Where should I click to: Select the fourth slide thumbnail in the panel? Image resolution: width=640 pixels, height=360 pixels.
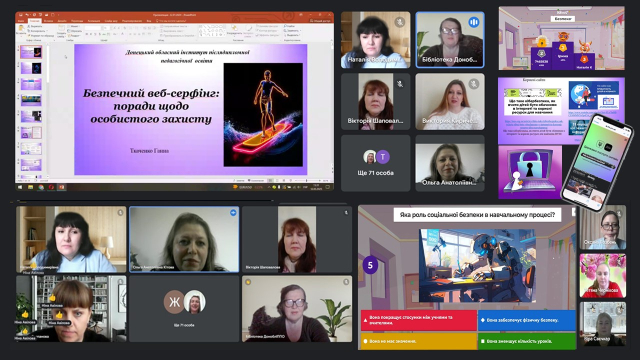(x=31, y=100)
